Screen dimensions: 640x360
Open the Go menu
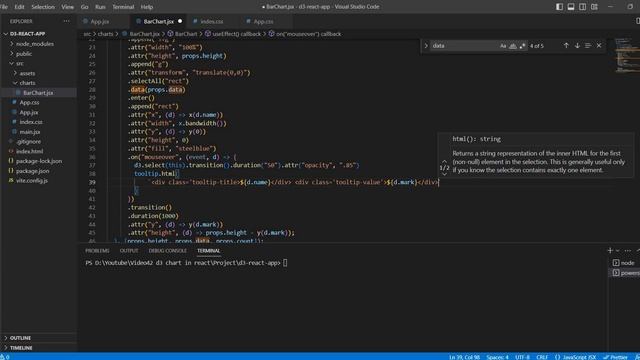click(84, 7)
